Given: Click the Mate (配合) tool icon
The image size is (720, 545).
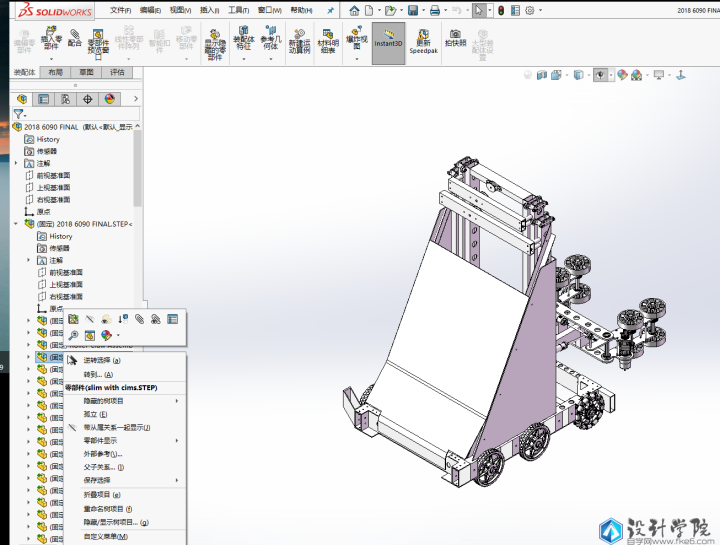Looking at the screenshot, I should coord(74,36).
